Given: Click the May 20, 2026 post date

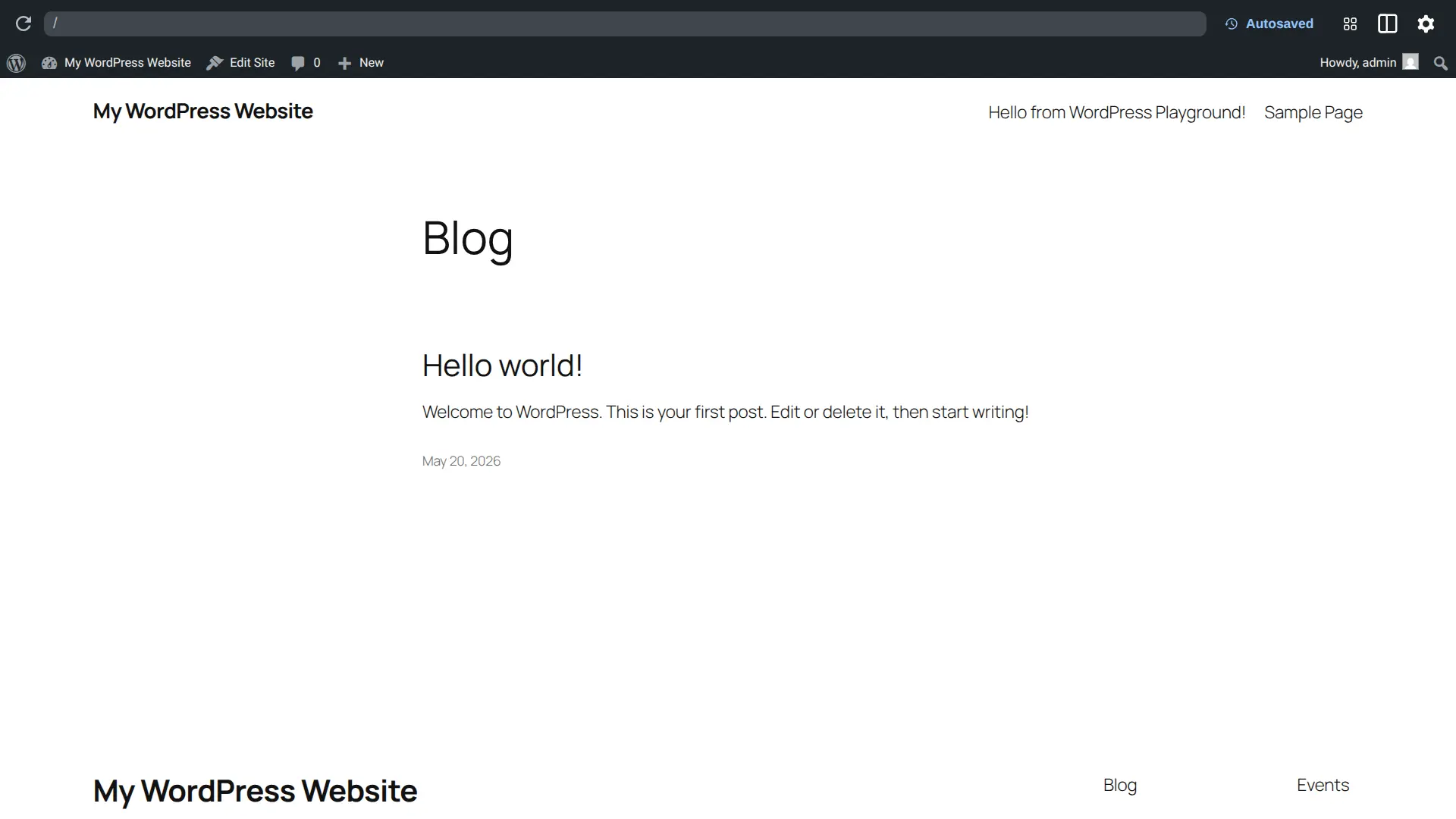Looking at the screenshot, I should 461,461.
